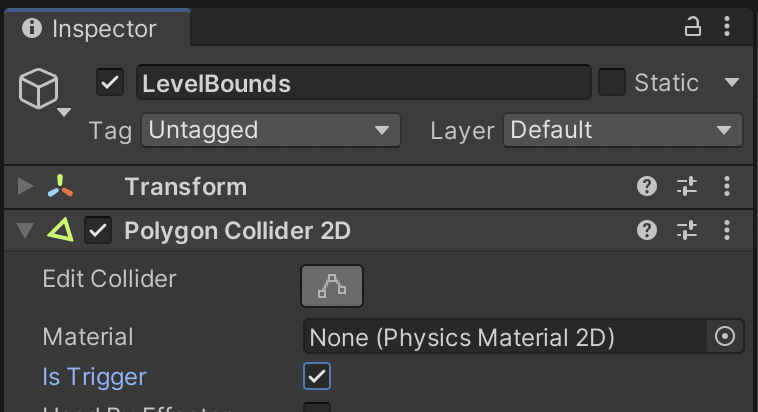Image resolution: width=758 pixels, height=412 pixels.
Task: Enable the Static checkbox
Action: [x=612, y=82]
